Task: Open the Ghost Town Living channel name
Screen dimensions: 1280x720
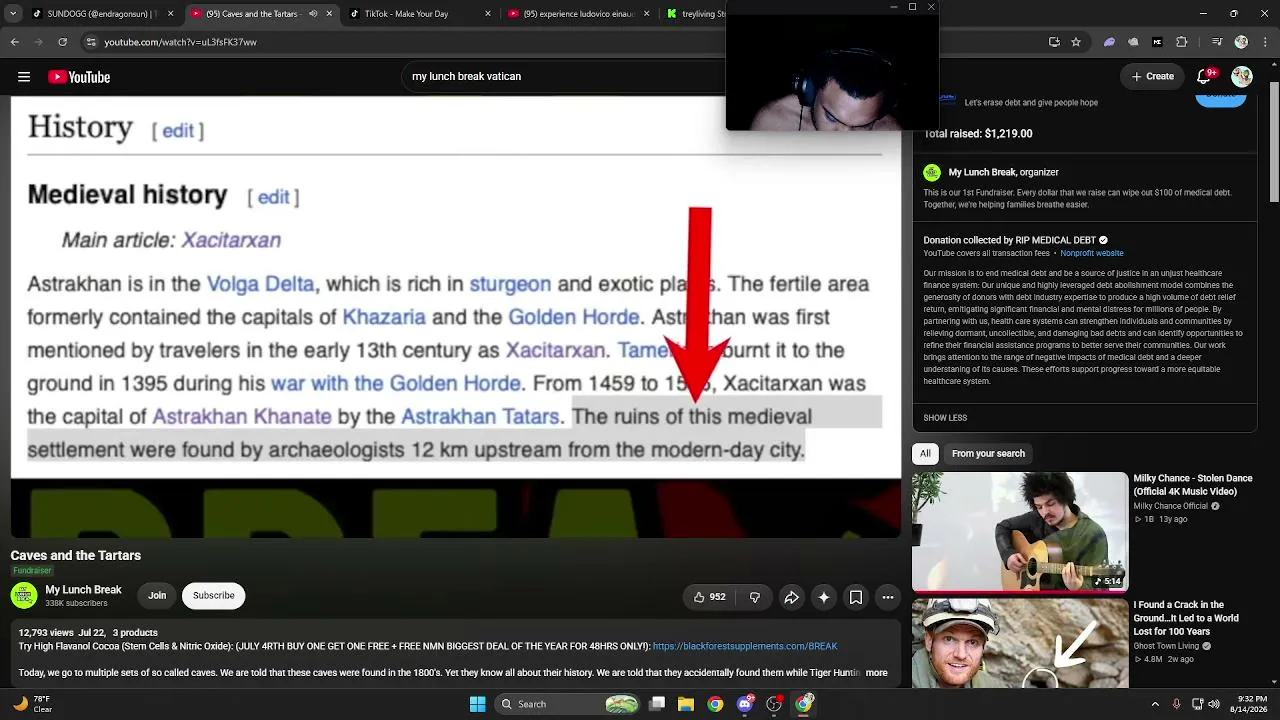Action: tap(1166, 646)
